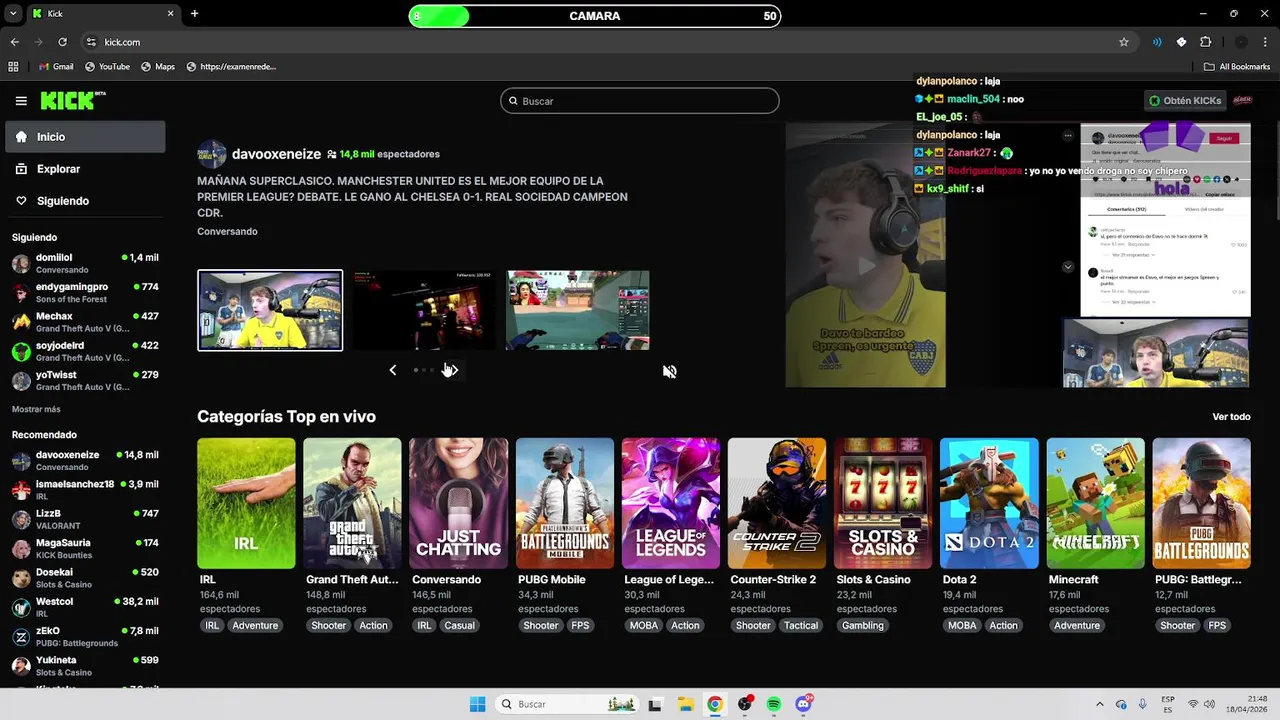Open the Gmail bookmark
The width and height of the screenshot is (1280, 720).
(56, 67)
